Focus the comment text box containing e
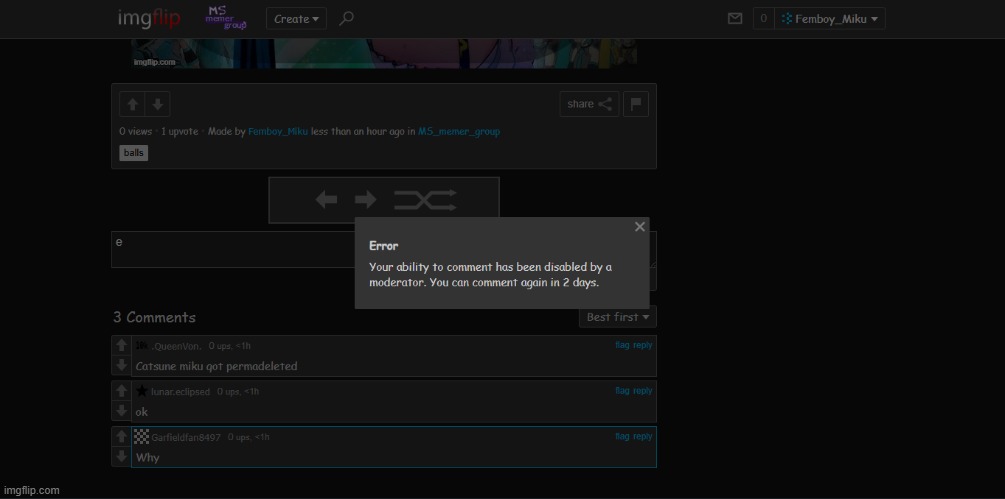The width and height of the screenshot is (1005, 499). (x=233, y=249)
